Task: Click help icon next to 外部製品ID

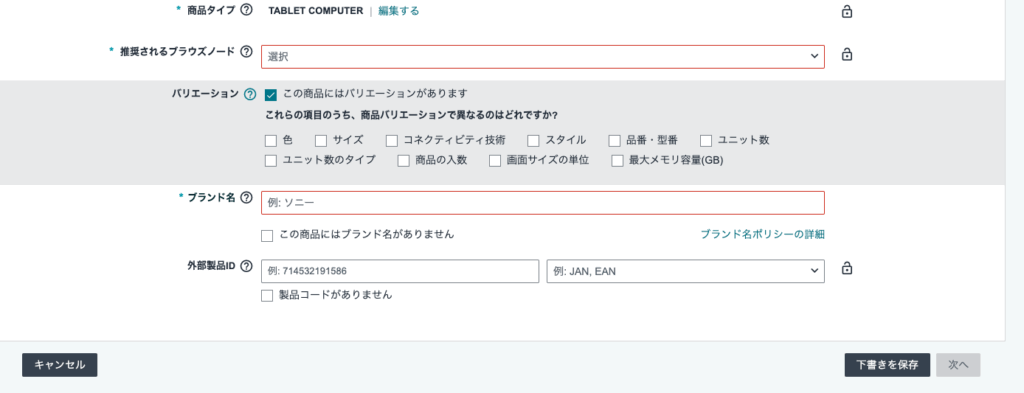Action: coord(246,266)
